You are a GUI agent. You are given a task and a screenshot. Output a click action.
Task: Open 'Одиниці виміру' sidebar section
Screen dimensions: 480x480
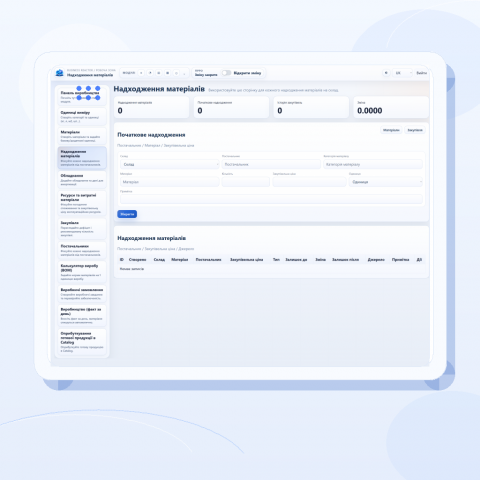tap(82, 116)
